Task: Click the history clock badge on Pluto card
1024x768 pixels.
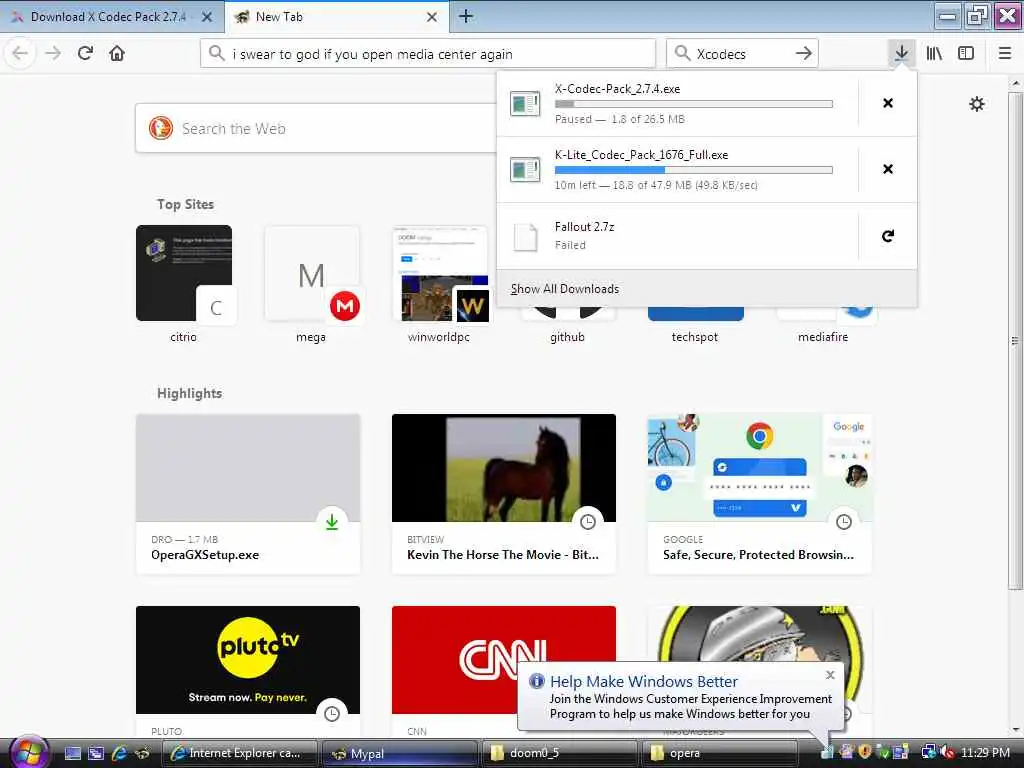Action: (x=332, y=714)
